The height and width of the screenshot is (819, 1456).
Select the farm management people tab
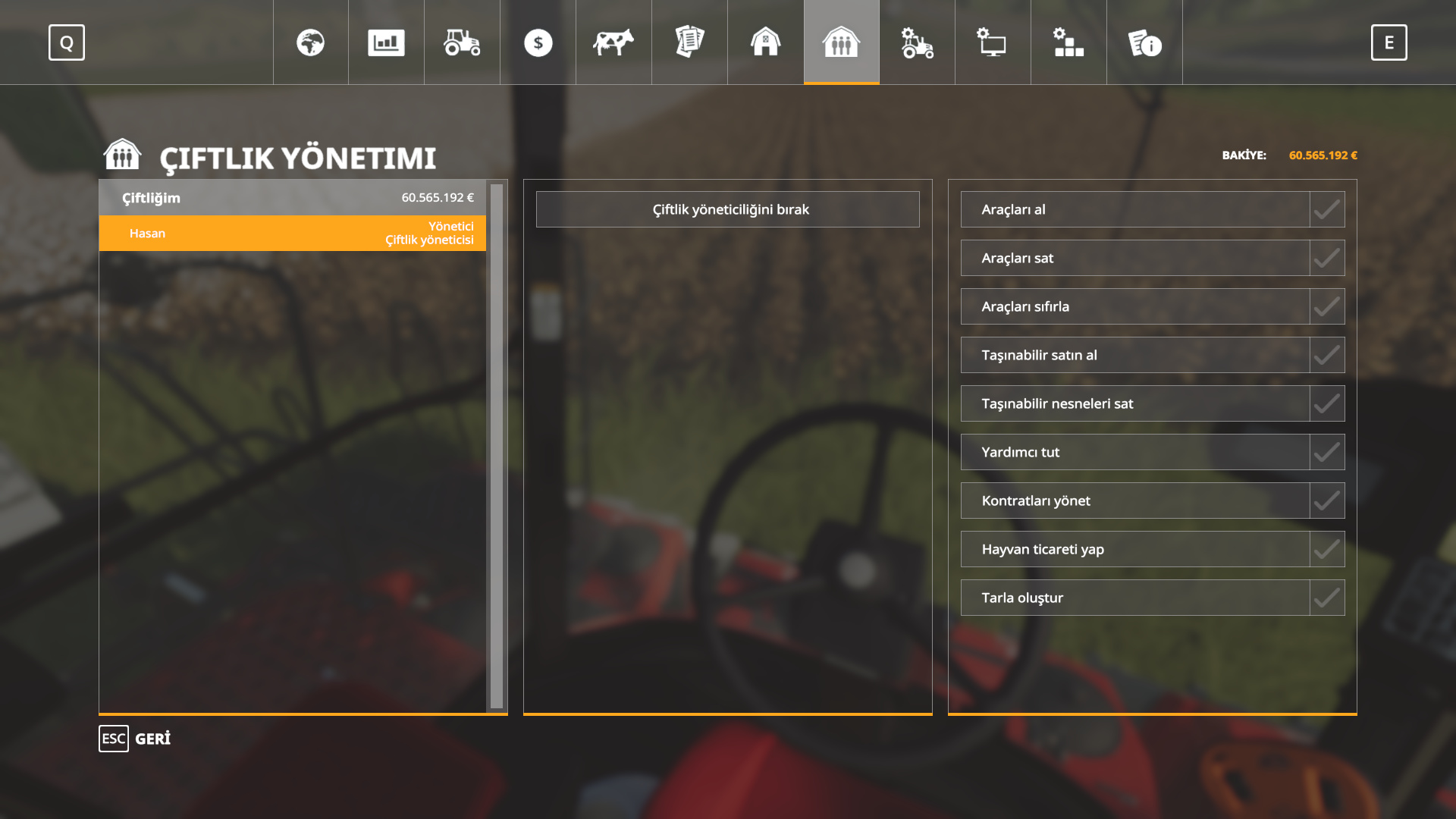[x=841, y=42]
